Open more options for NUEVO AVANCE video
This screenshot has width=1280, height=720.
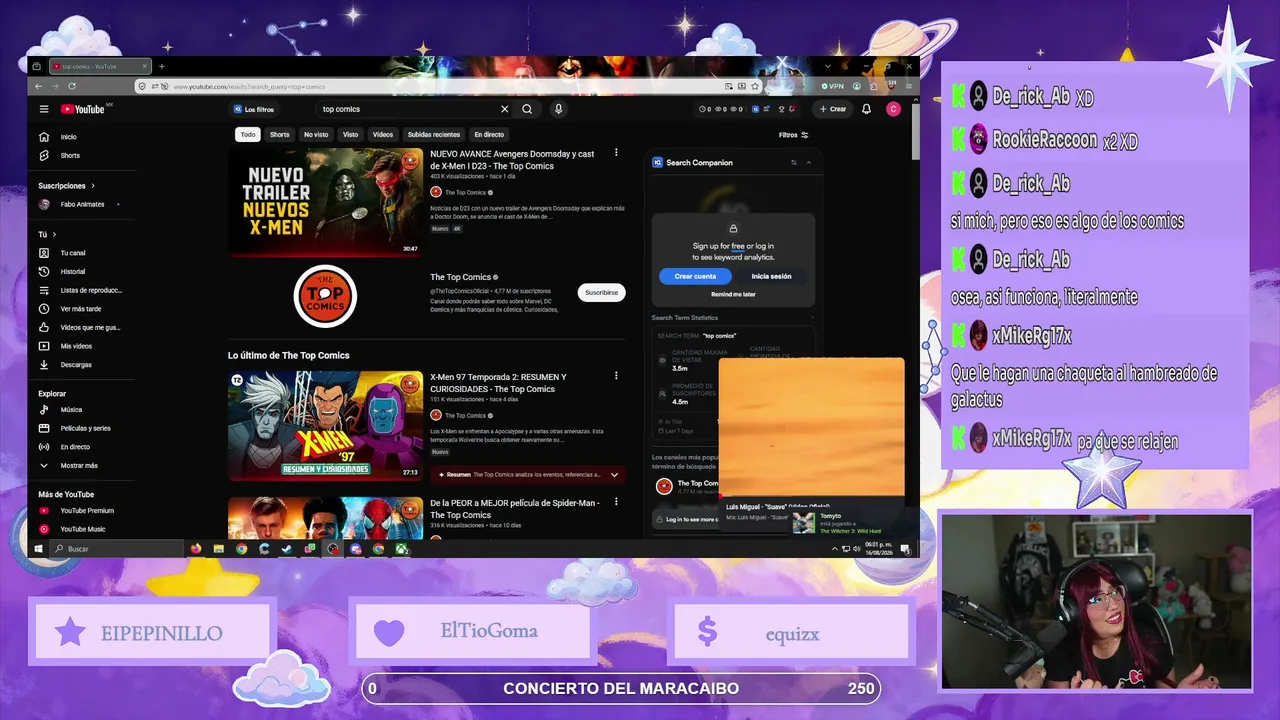[x=616, y=153]
